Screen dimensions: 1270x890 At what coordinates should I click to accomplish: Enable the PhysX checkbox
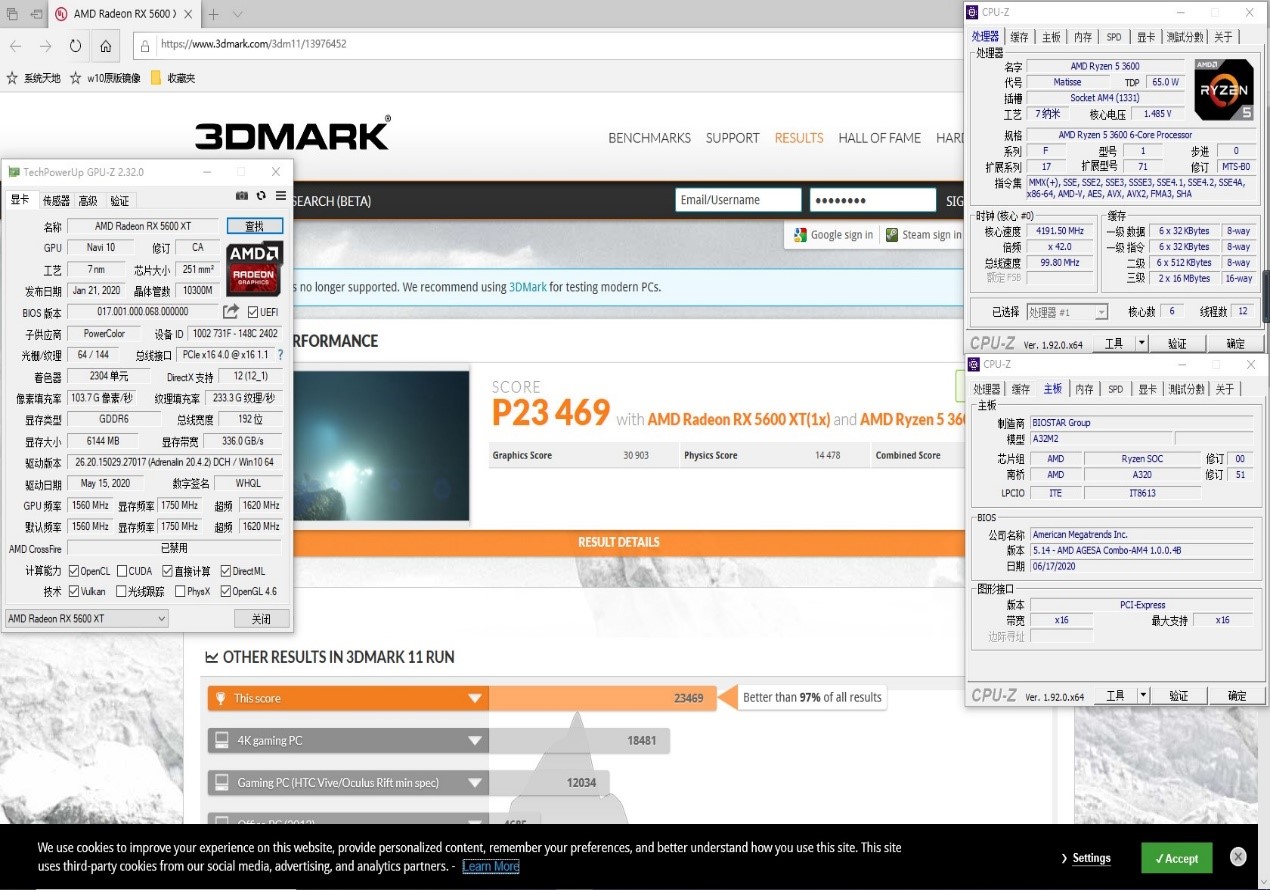180,591
